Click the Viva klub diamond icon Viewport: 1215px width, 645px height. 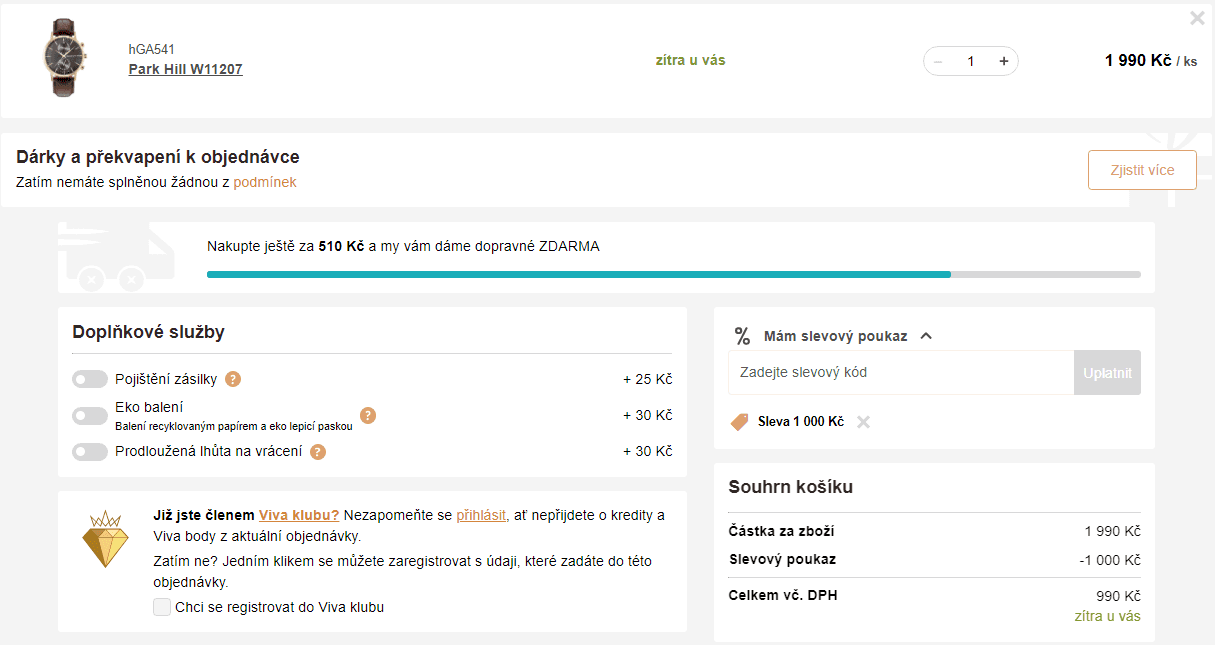click(x=105, y=538)
